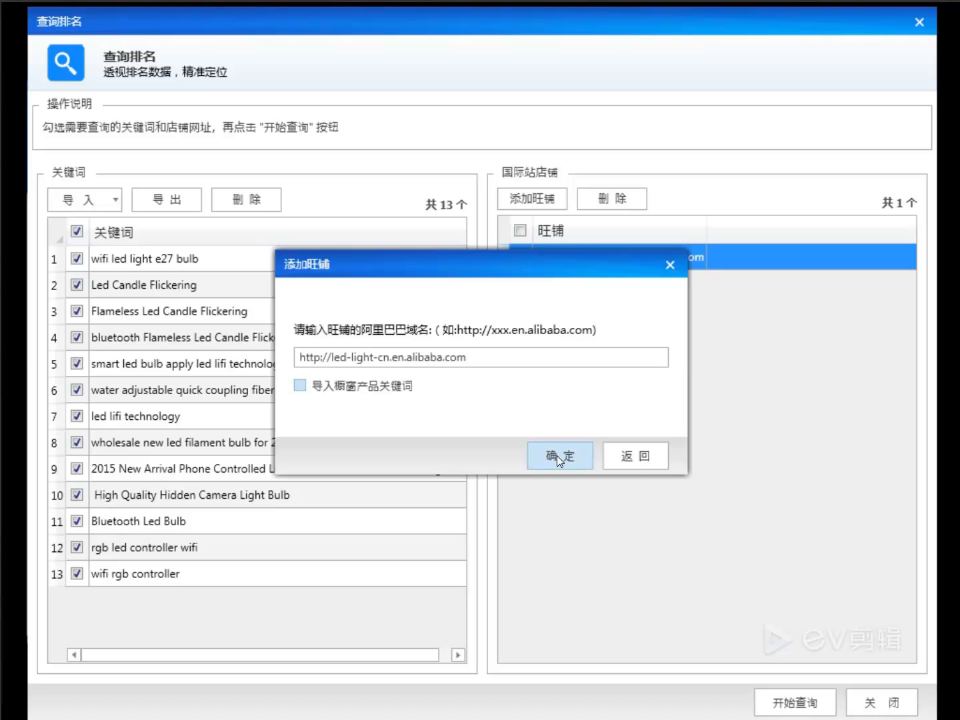Uncheck 'Led Candle Flickering' row 2 checkbox
Image resolution: width=960 pixels, height=720 pixels.
tap(77, 285)
